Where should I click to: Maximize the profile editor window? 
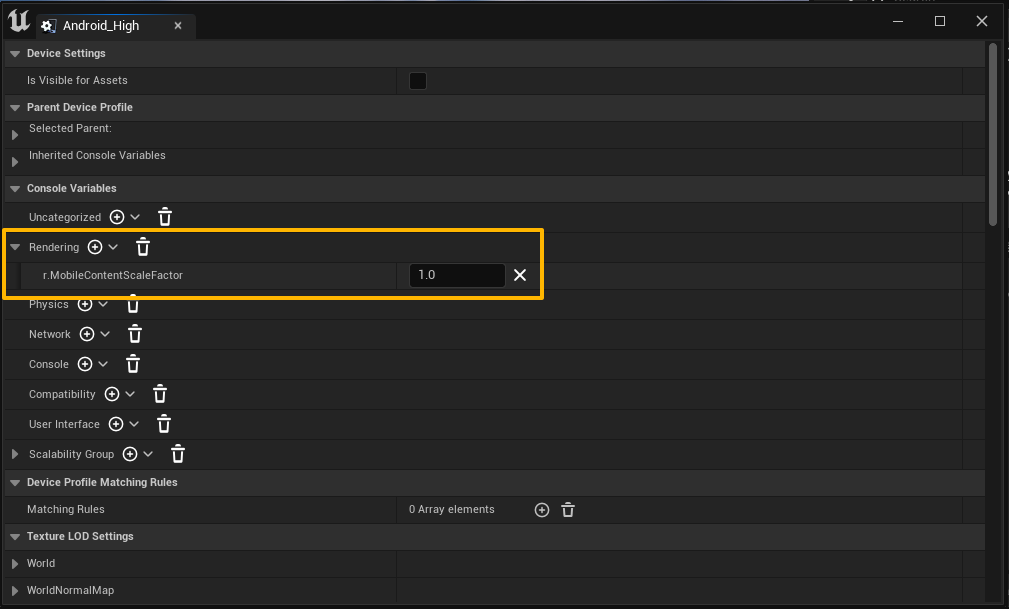[940, 21]
